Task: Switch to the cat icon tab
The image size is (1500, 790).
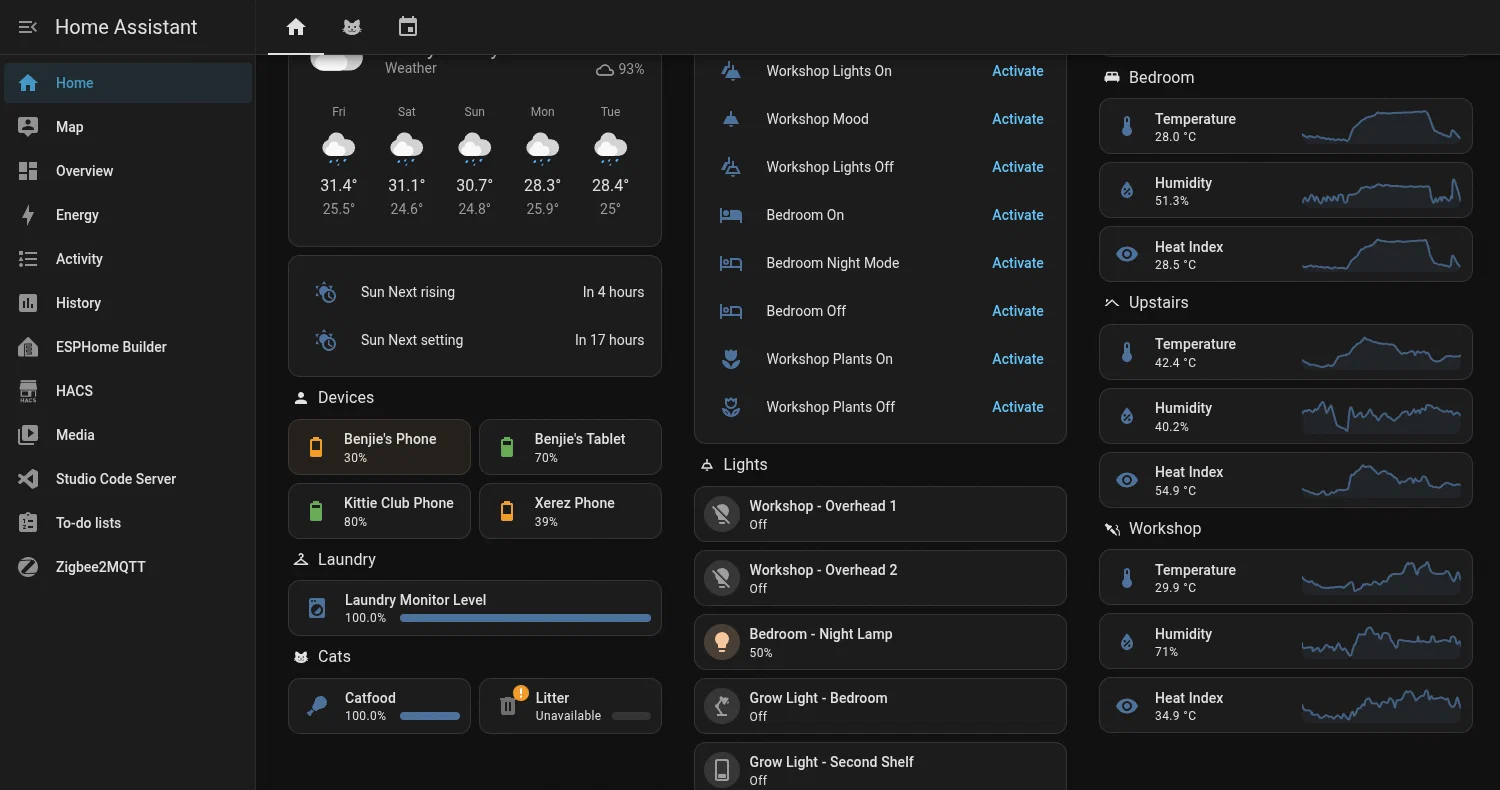Action: pyautogui.click(x=352, y=27)
